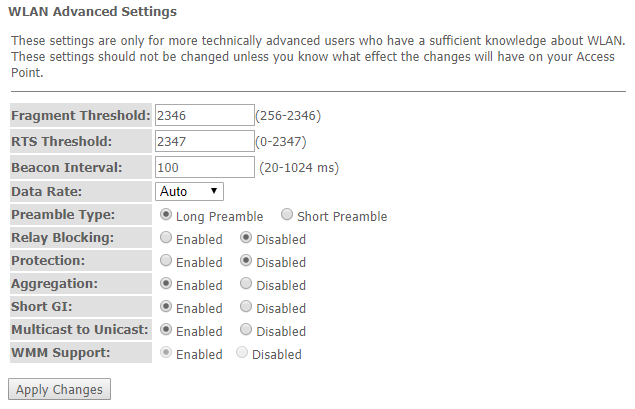This screenshot has height=409, width=635.
Task: Choose Enabled for Short GI
Action: point(166,307)
